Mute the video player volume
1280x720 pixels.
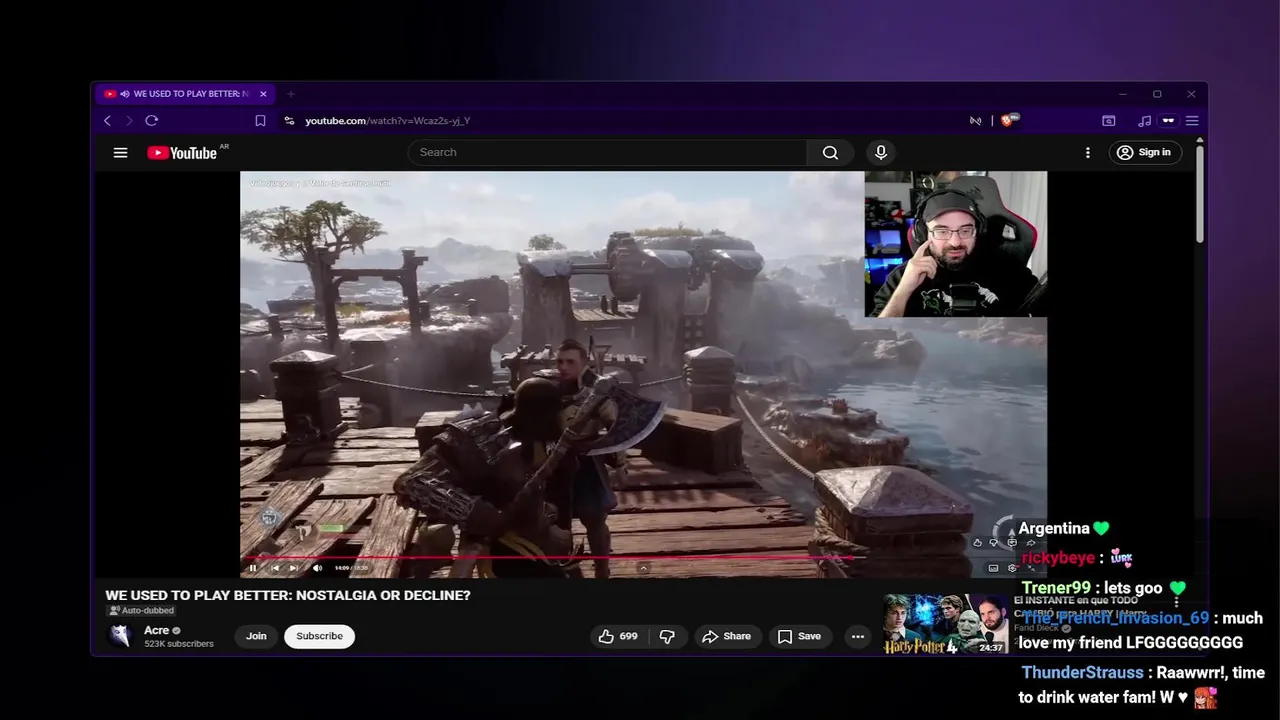coord(317,568)
